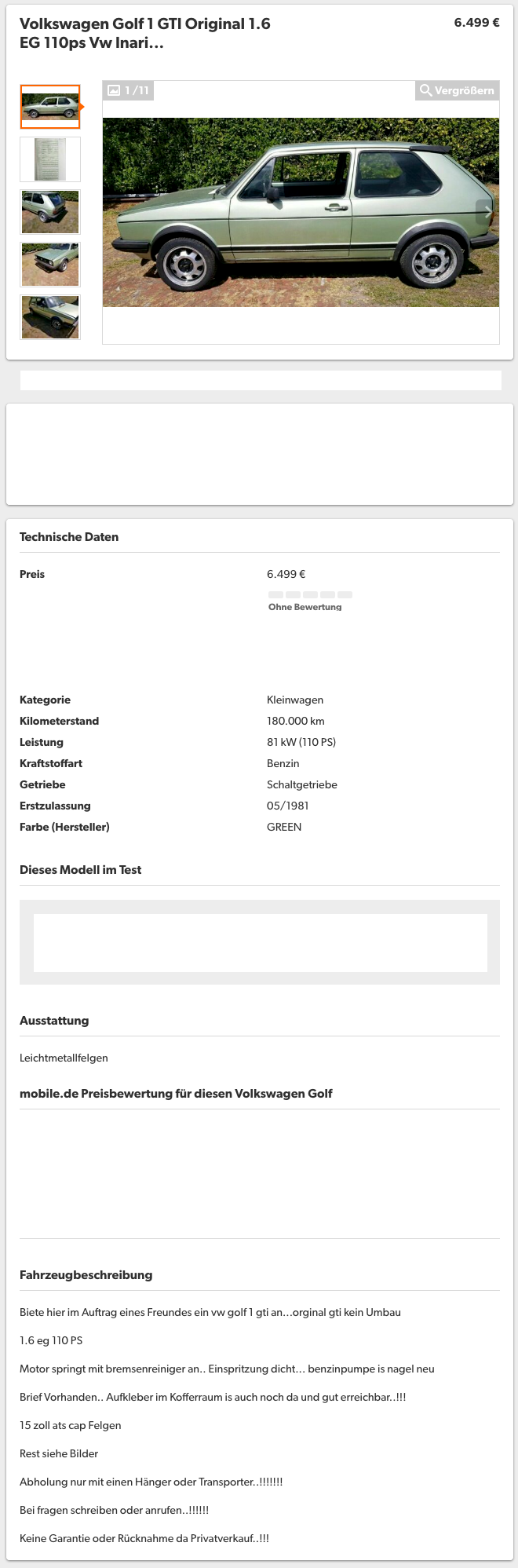Click the Kilometerstand value 180.000 km
This screenshot has width=518, height=1568.
[296, 721]
